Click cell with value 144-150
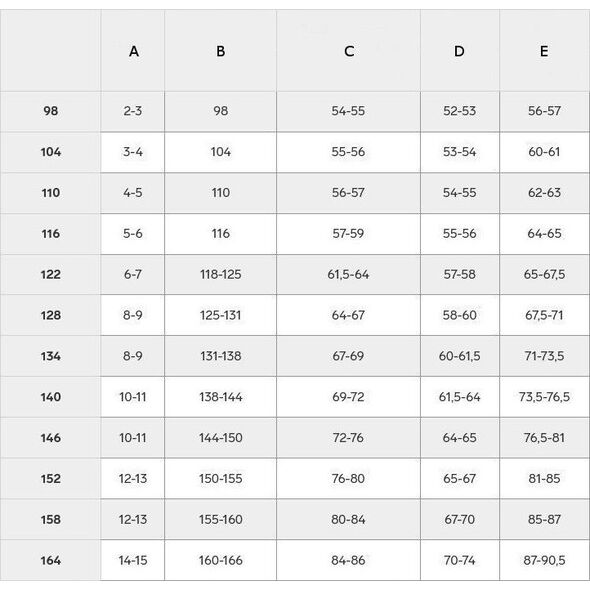 point(220,438)
